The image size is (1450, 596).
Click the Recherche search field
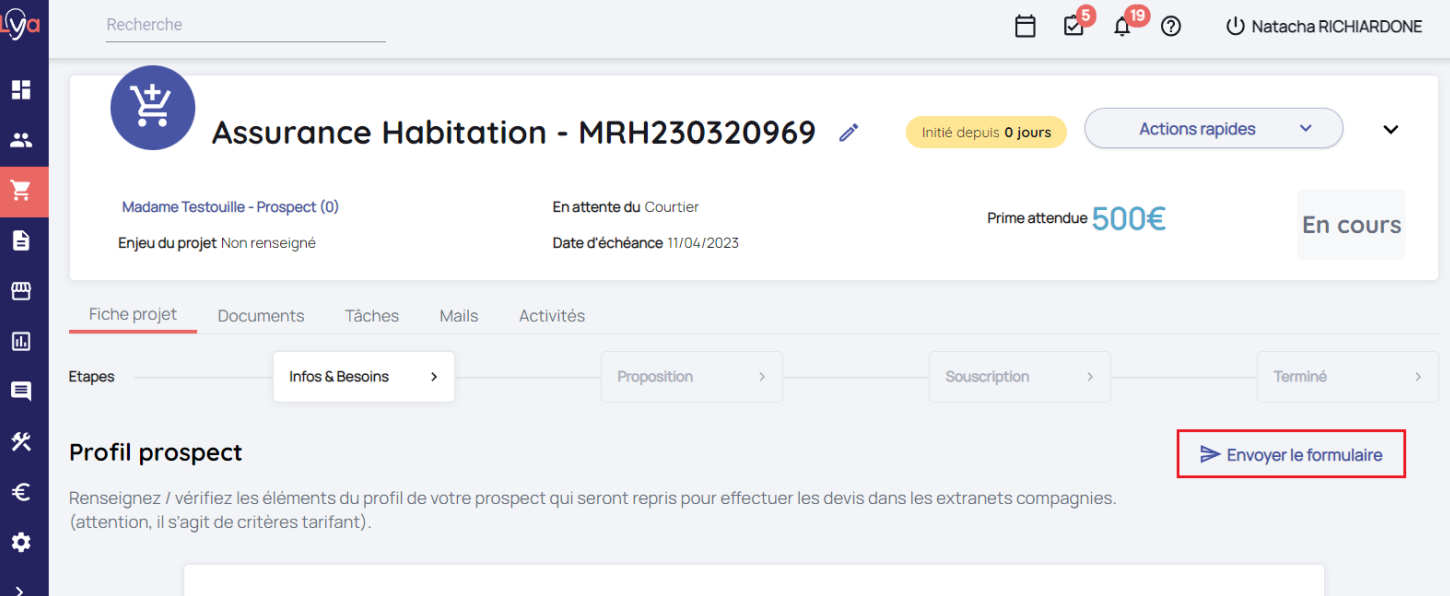click(x=245, y=25)
